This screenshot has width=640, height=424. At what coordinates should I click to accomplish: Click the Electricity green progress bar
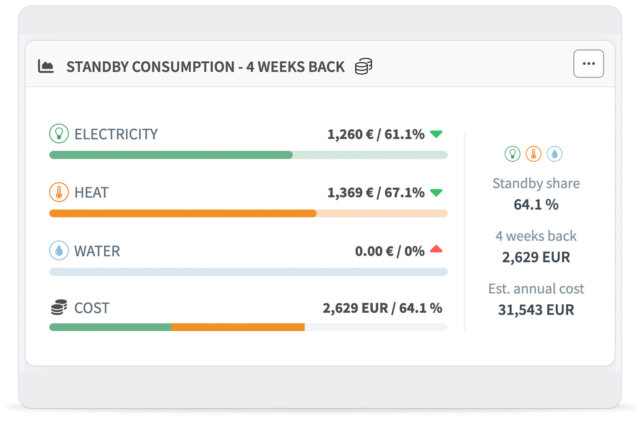[x=170, y=155]
